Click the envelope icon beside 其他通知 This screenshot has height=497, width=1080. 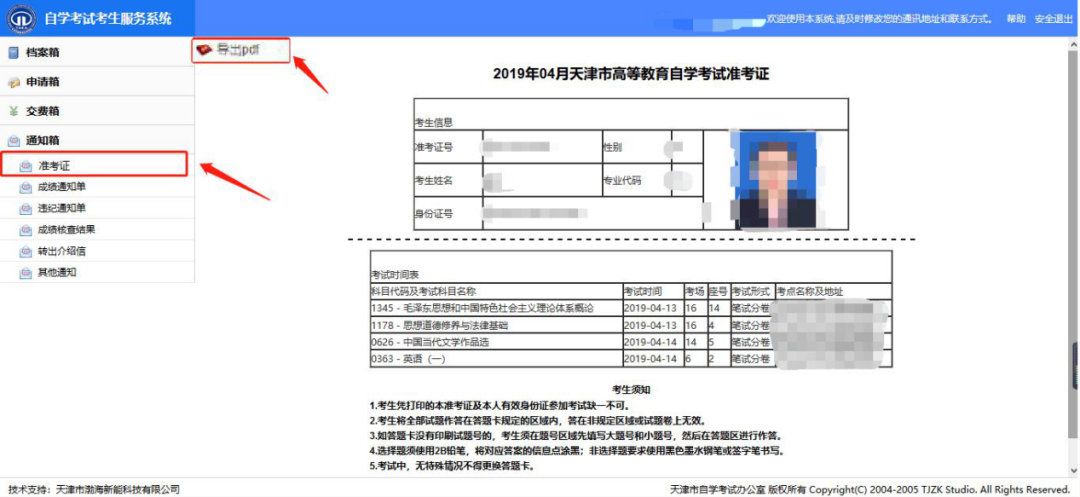tap(25, 272)
